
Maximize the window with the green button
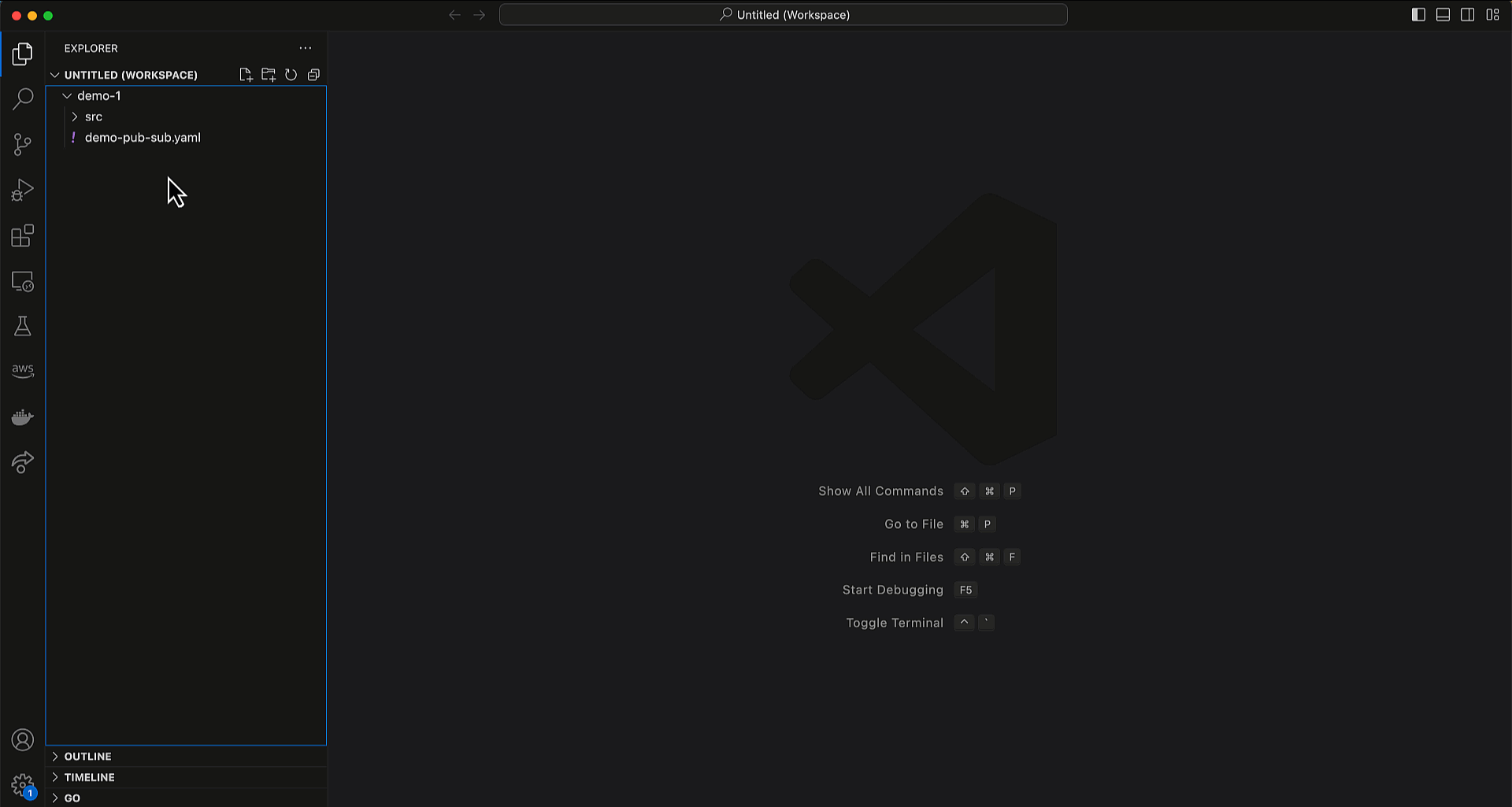[48, 16]
